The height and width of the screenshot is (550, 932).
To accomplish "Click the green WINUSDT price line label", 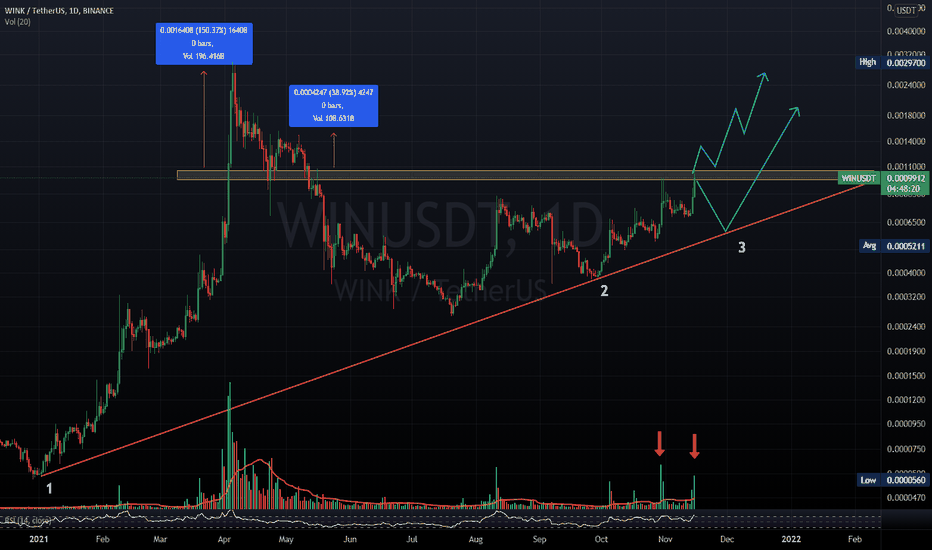I will coord(858,178).
